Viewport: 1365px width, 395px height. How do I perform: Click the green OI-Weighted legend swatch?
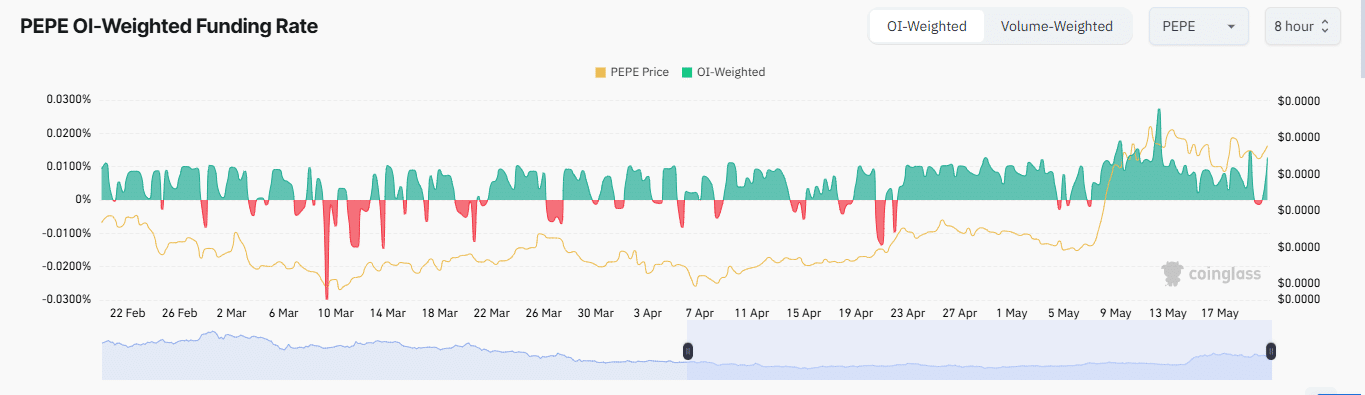[x=687, y=72]
